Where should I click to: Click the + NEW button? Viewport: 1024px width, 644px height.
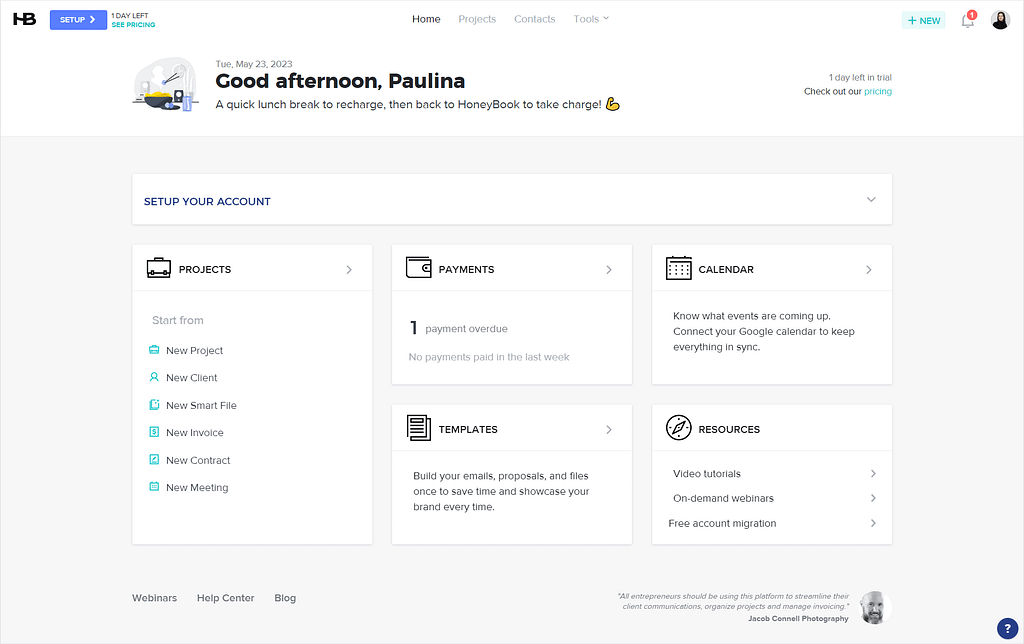tap(923, 20)
